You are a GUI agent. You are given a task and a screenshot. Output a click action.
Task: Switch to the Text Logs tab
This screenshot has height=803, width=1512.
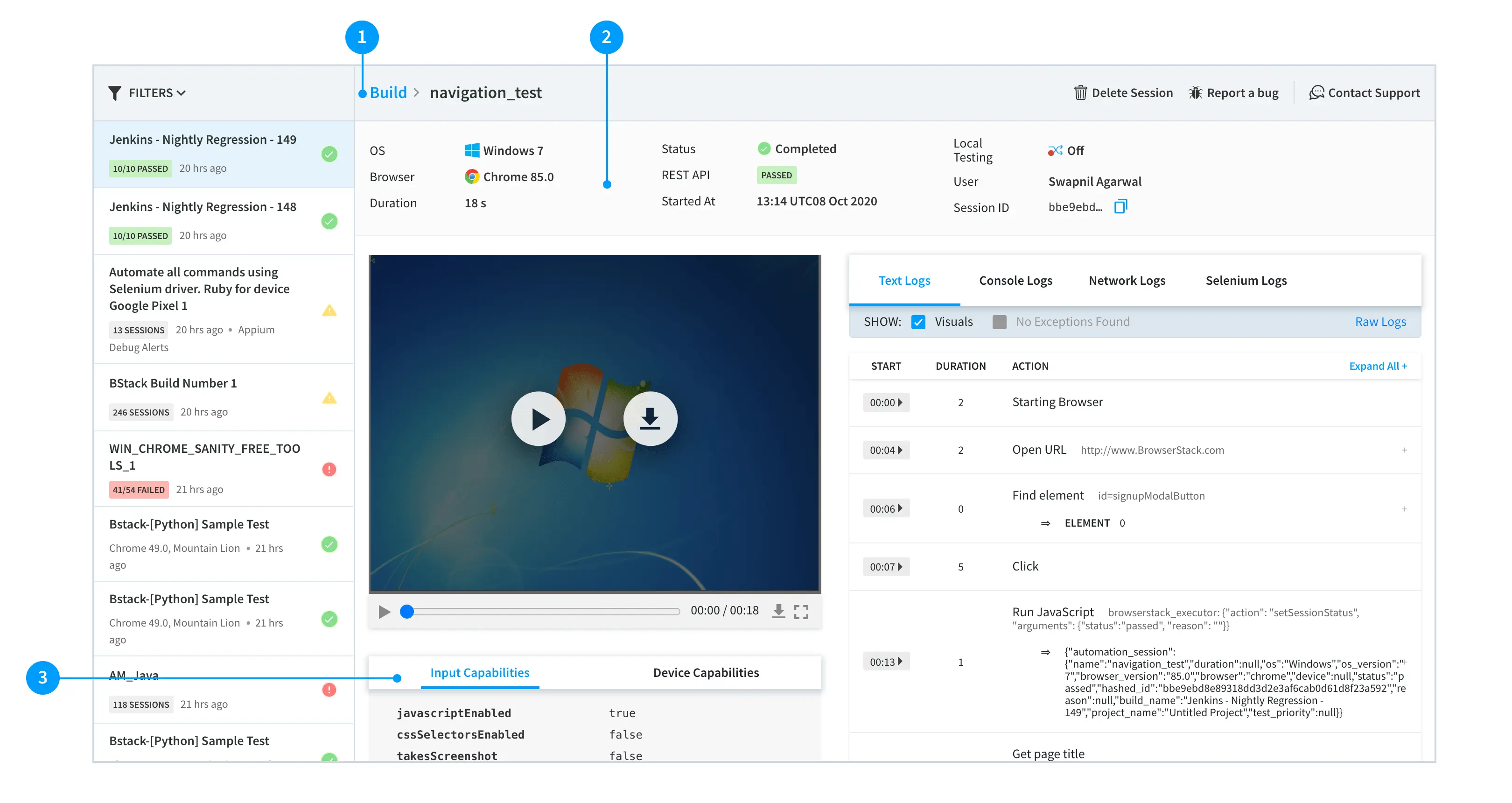pos(904,281)
